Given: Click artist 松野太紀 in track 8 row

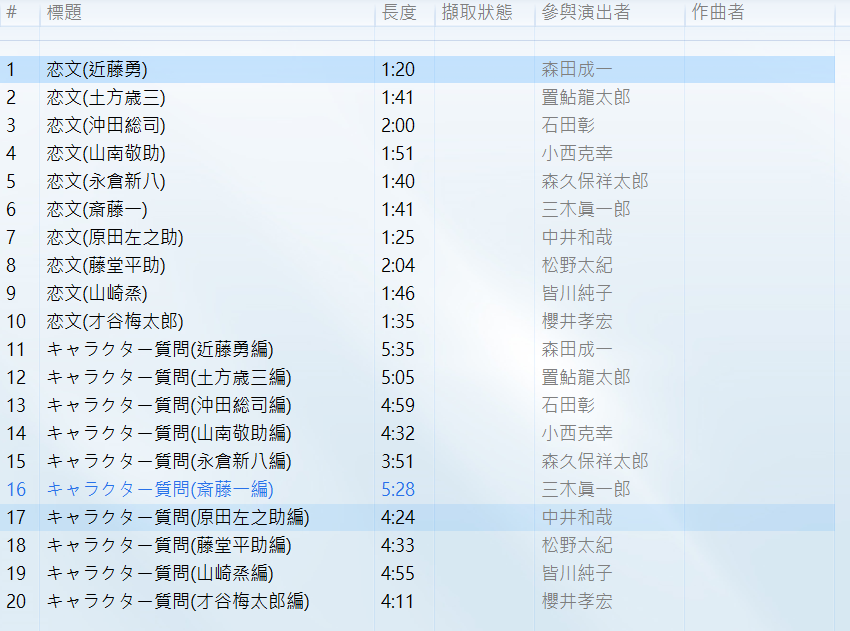Looking at the screenshot, I should 577,265.
